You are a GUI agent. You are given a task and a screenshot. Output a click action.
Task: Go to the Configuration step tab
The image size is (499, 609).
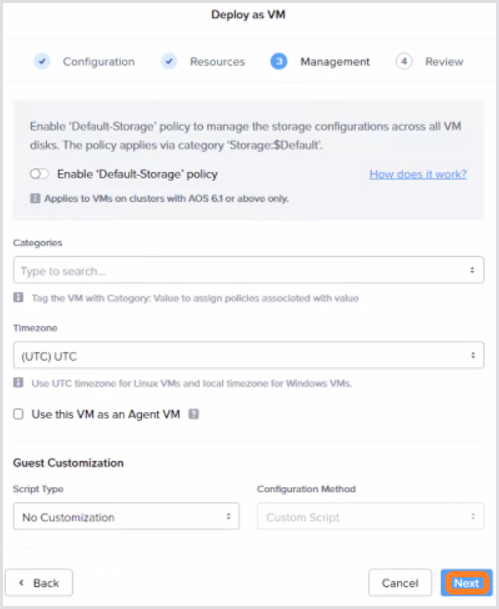point(99,62)
